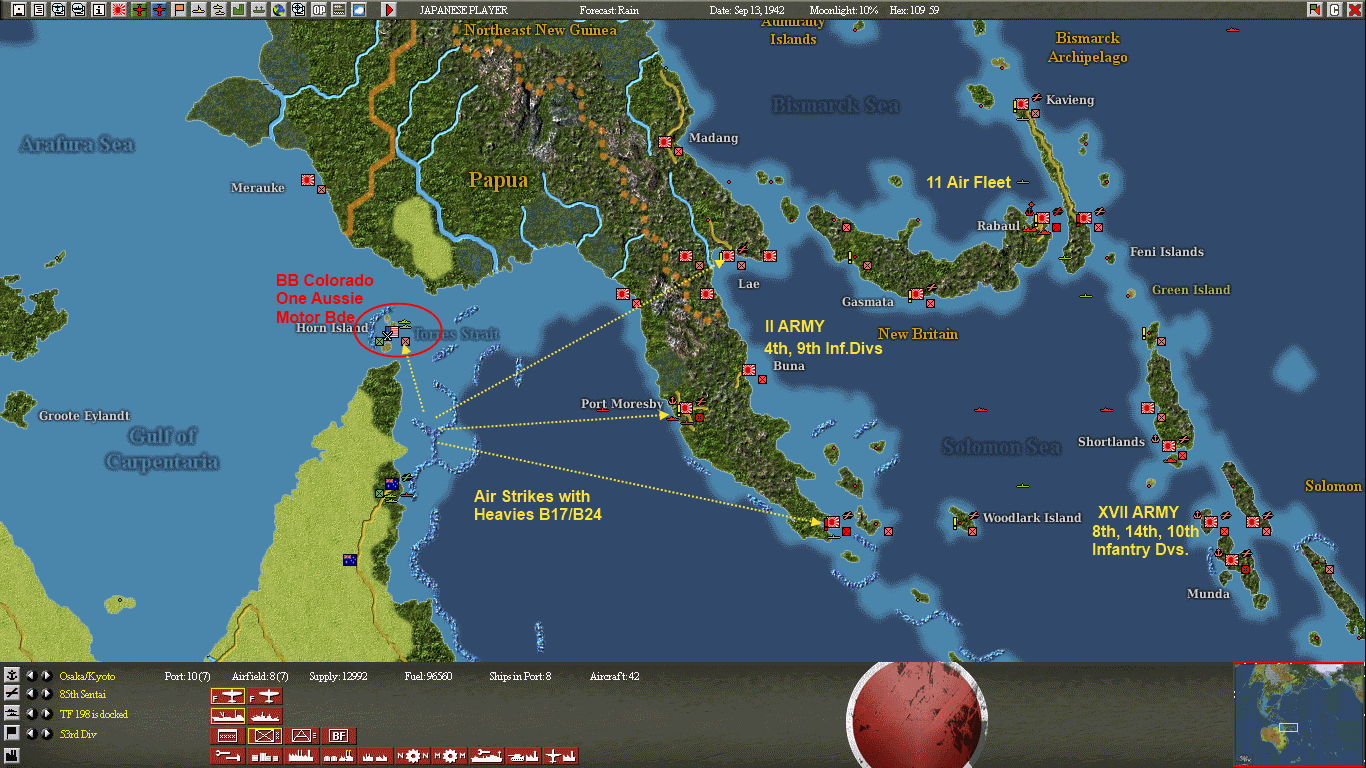Toggle the fighter filter button without yellow outline
This screenshot has height=768, width=1366.
[x=265, y=696]
